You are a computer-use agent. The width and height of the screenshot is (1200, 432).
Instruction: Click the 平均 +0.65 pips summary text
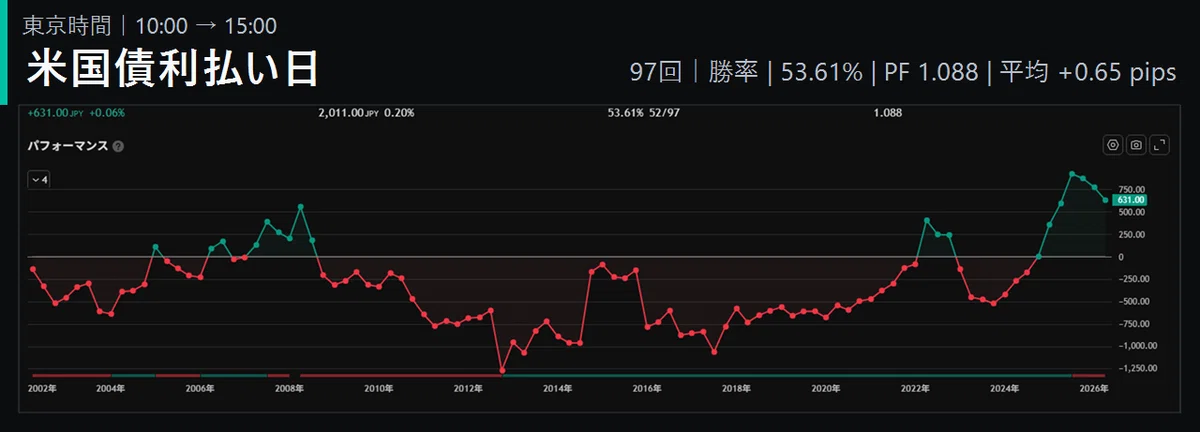tap(1090, 72)
